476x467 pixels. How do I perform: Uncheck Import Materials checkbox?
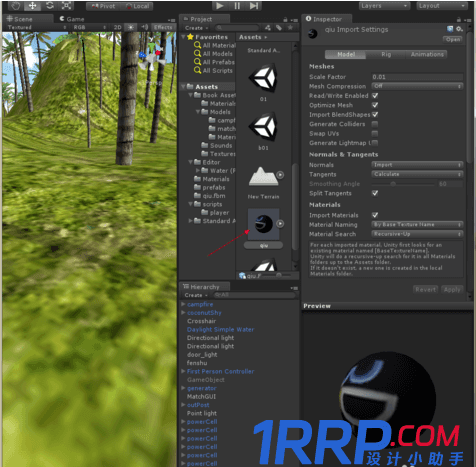coord(375,215)
